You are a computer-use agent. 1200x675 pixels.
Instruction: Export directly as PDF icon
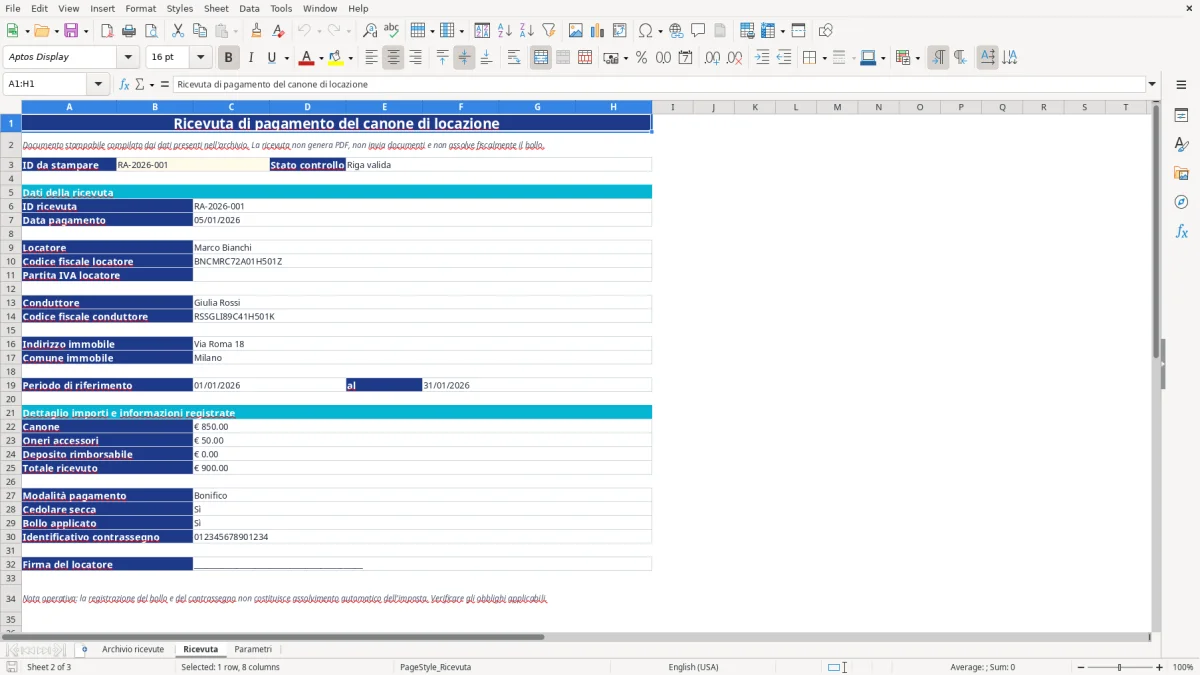pyautogui.click(x=107, y=31)
